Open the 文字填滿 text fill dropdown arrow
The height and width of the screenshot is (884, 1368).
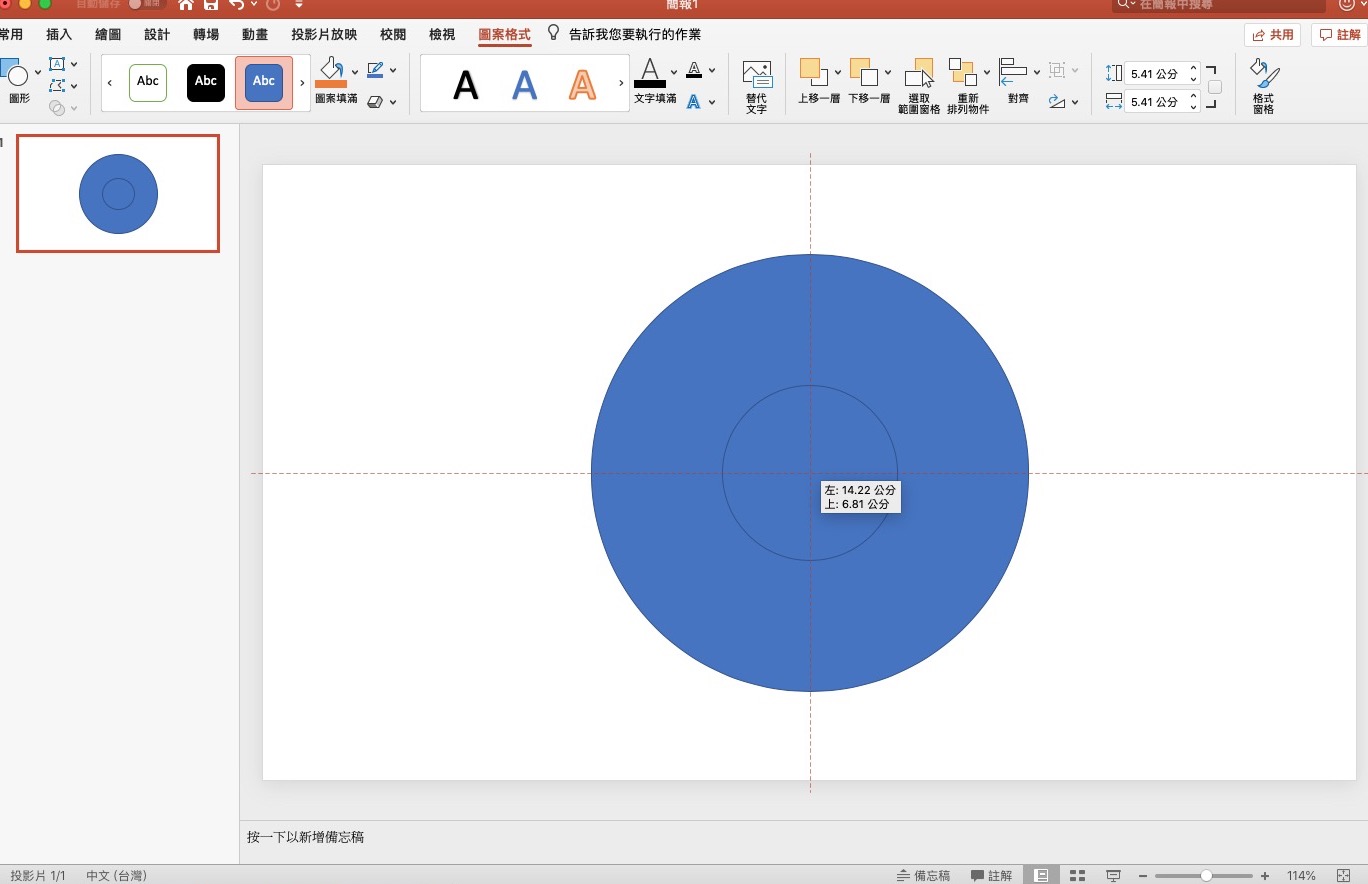point(674,72)
